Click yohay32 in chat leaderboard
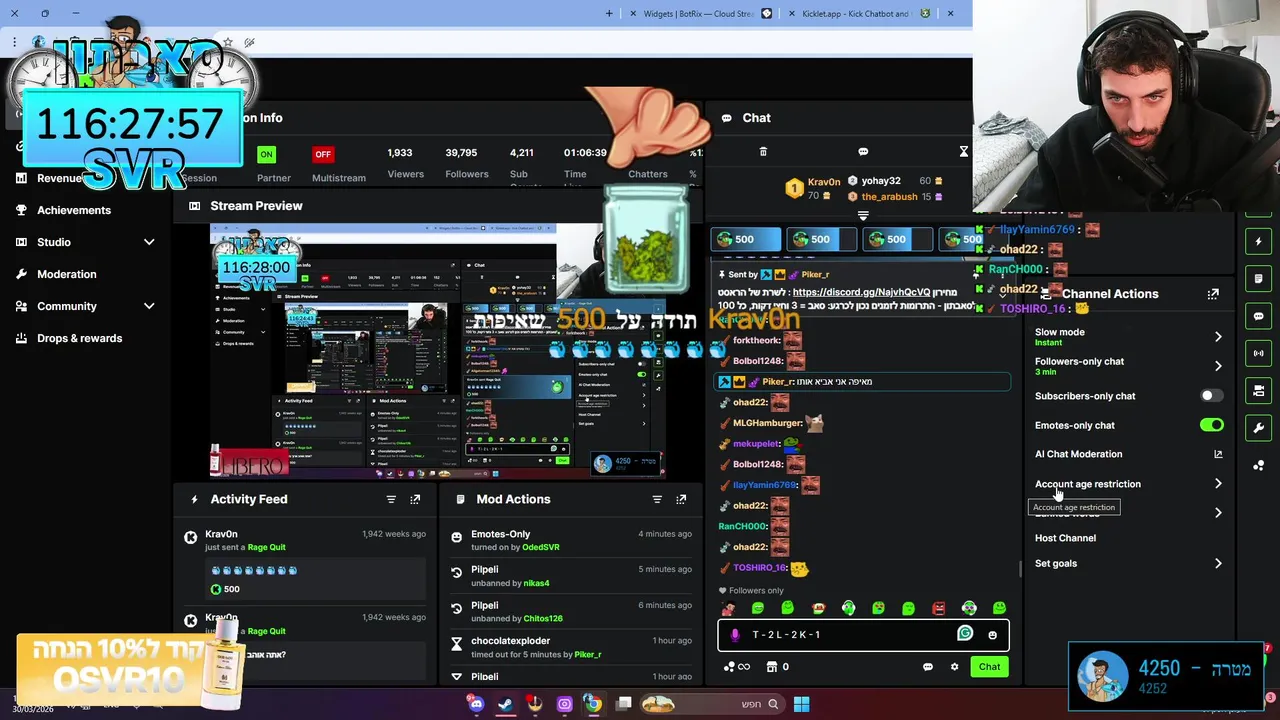This screenshot has width=1280, height=720. (881, 181)
